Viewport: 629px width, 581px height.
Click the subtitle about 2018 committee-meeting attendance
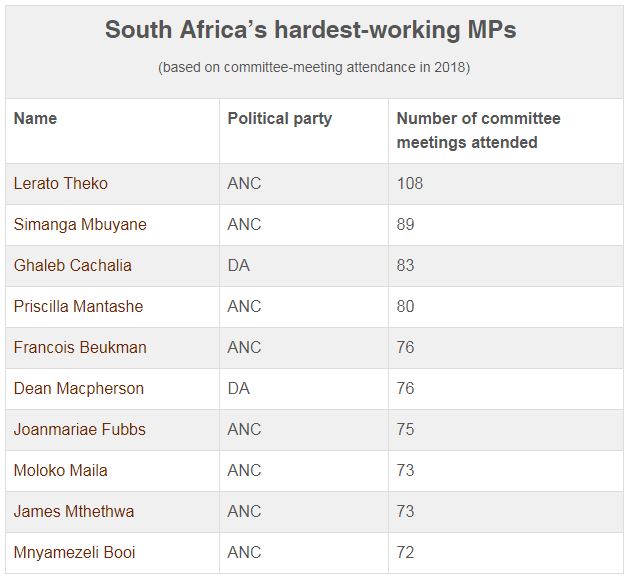pyautogui.click(x=314, y=67)
